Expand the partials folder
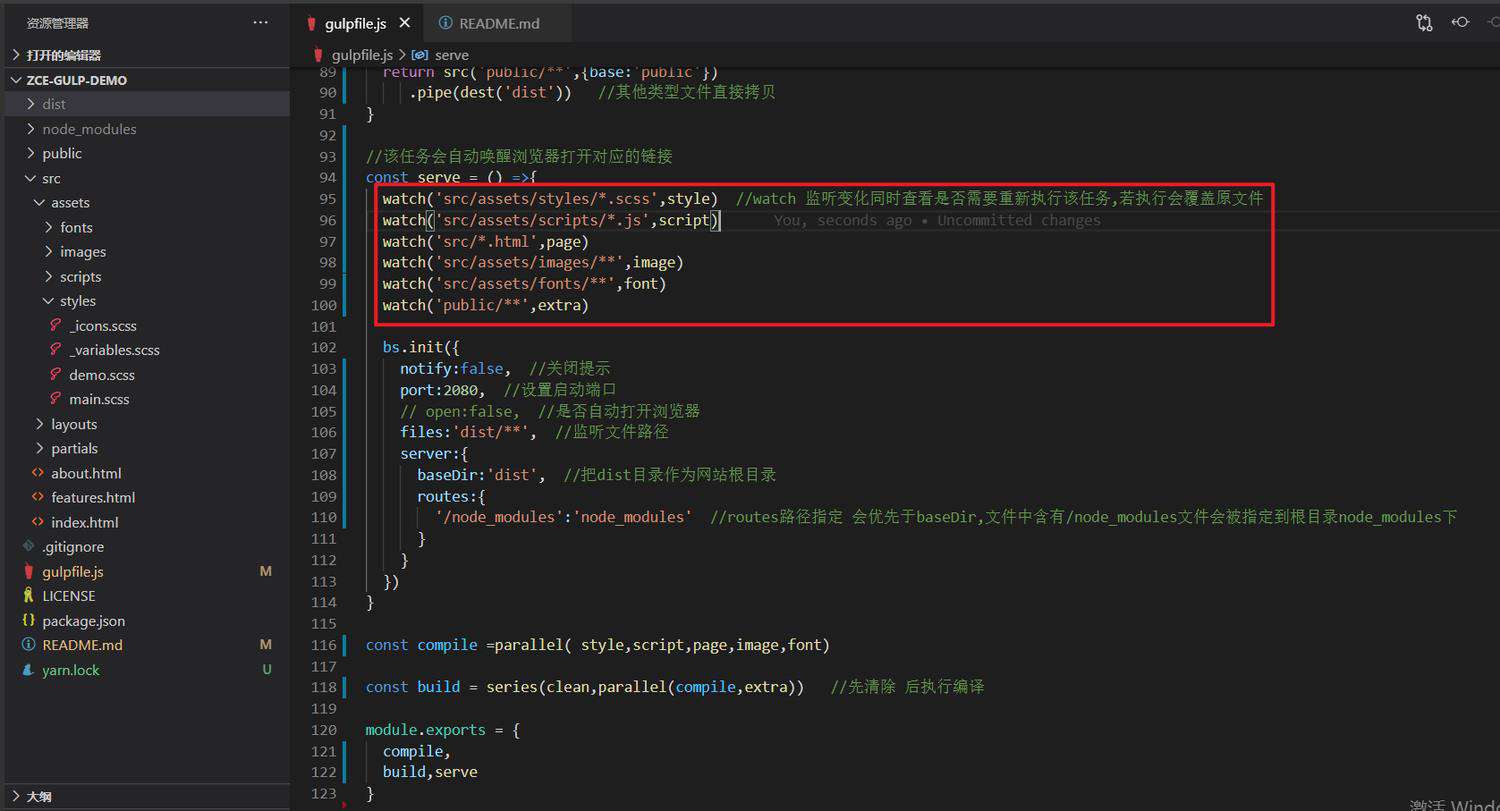The width and height of the screenshot is (1500, 811). click(x=147, y=448)
